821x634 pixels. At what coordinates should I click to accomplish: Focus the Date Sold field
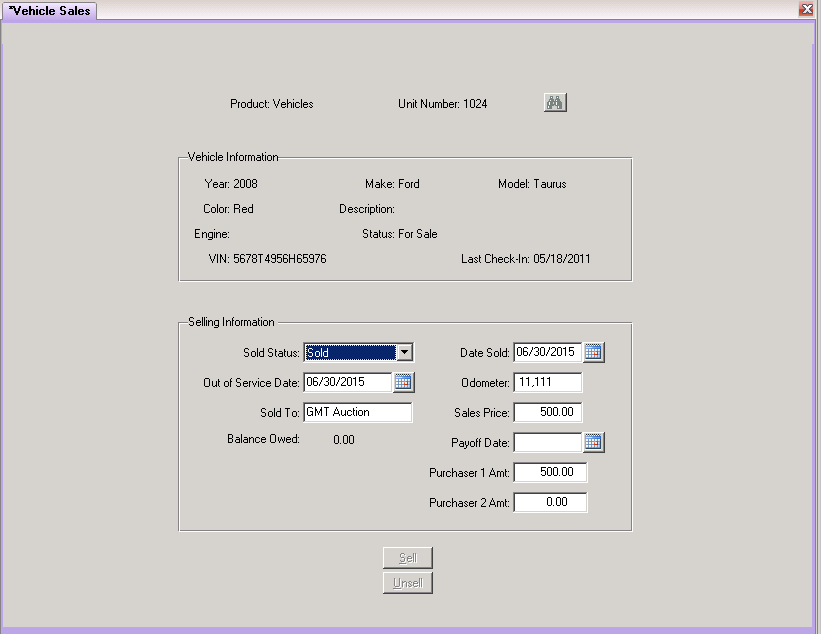pos(548,352)
